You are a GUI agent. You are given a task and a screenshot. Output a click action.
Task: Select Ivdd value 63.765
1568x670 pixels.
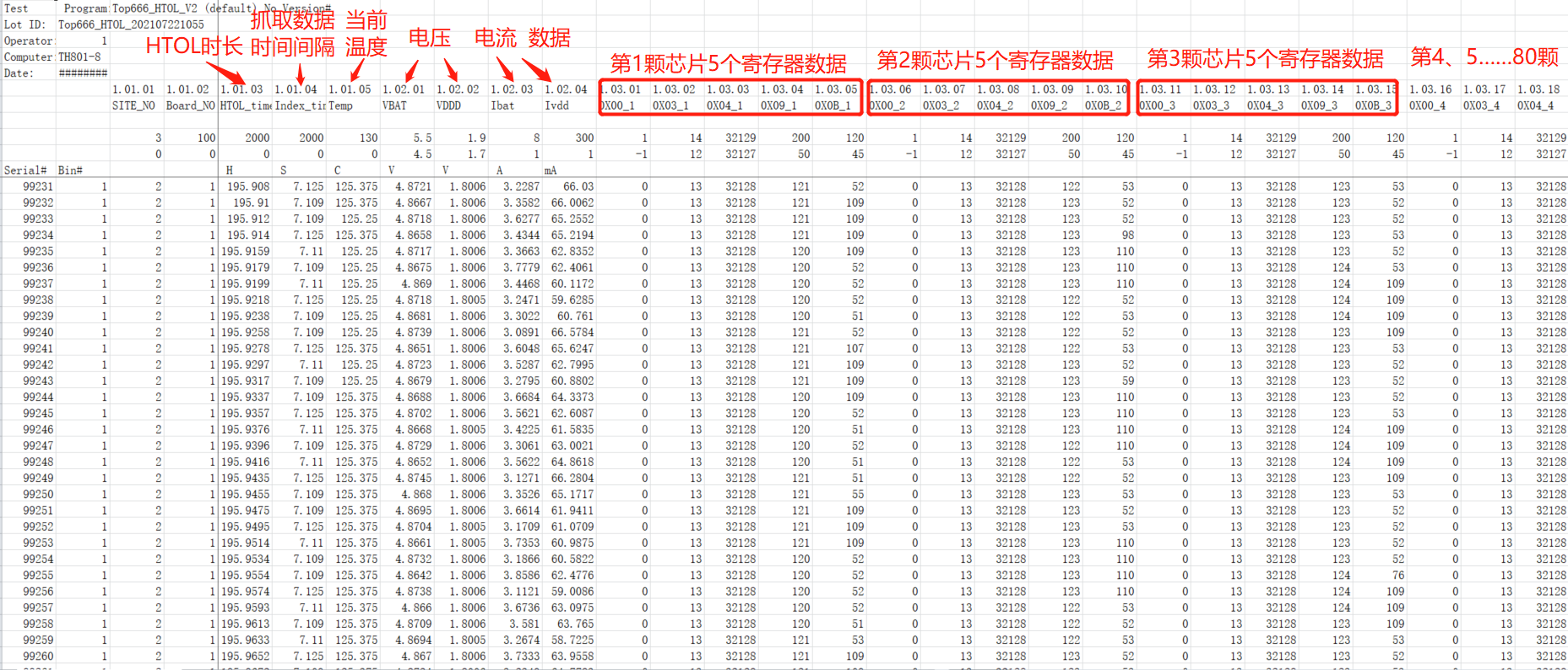coord(575,624)
